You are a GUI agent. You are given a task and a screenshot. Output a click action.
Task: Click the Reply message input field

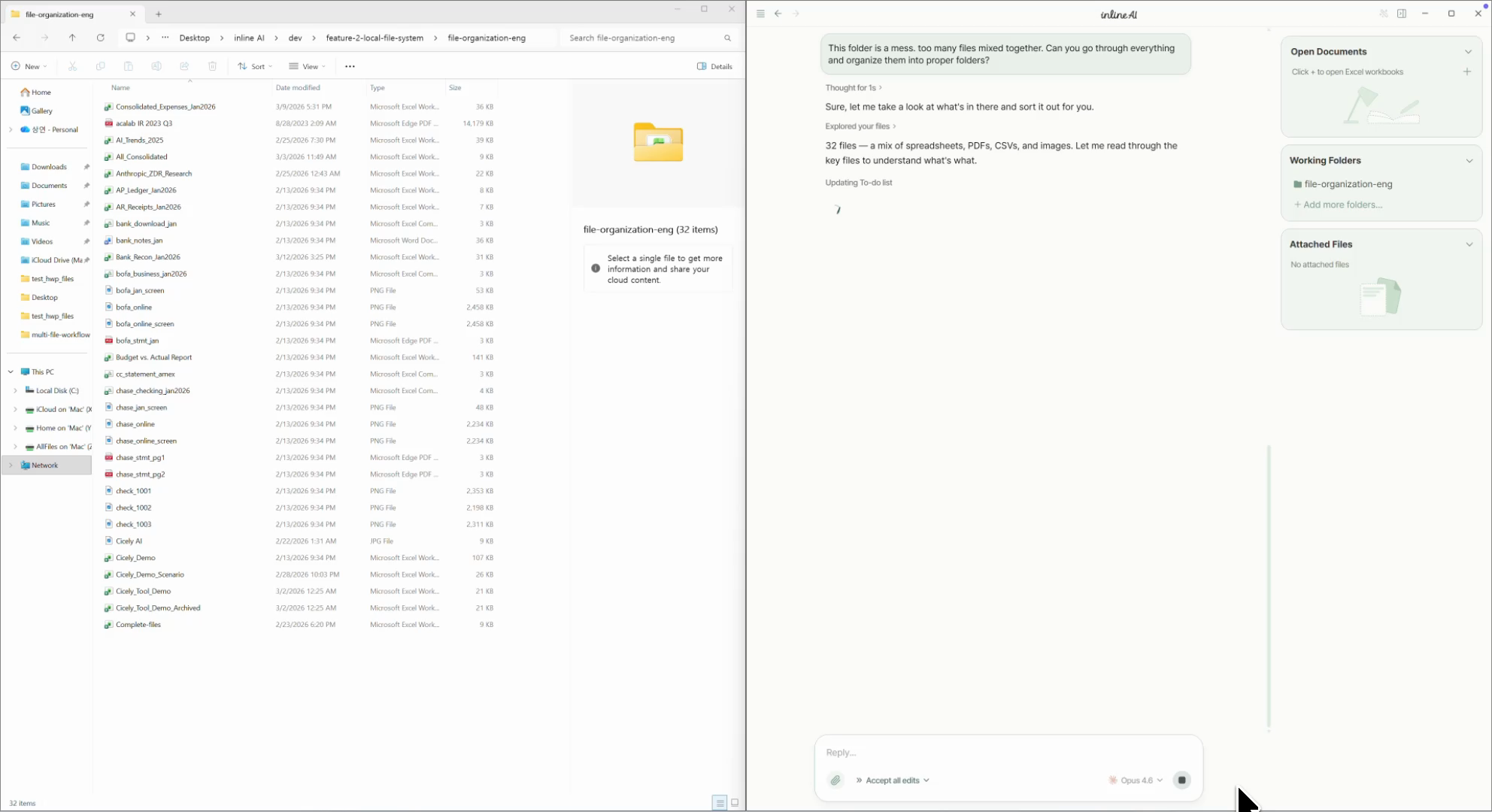click(x=1008, y=752)
